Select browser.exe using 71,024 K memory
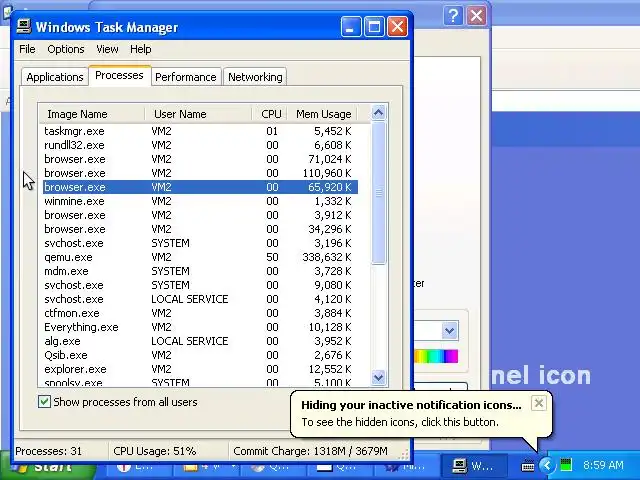Screen dimensions: 640x480 point(200,159)
